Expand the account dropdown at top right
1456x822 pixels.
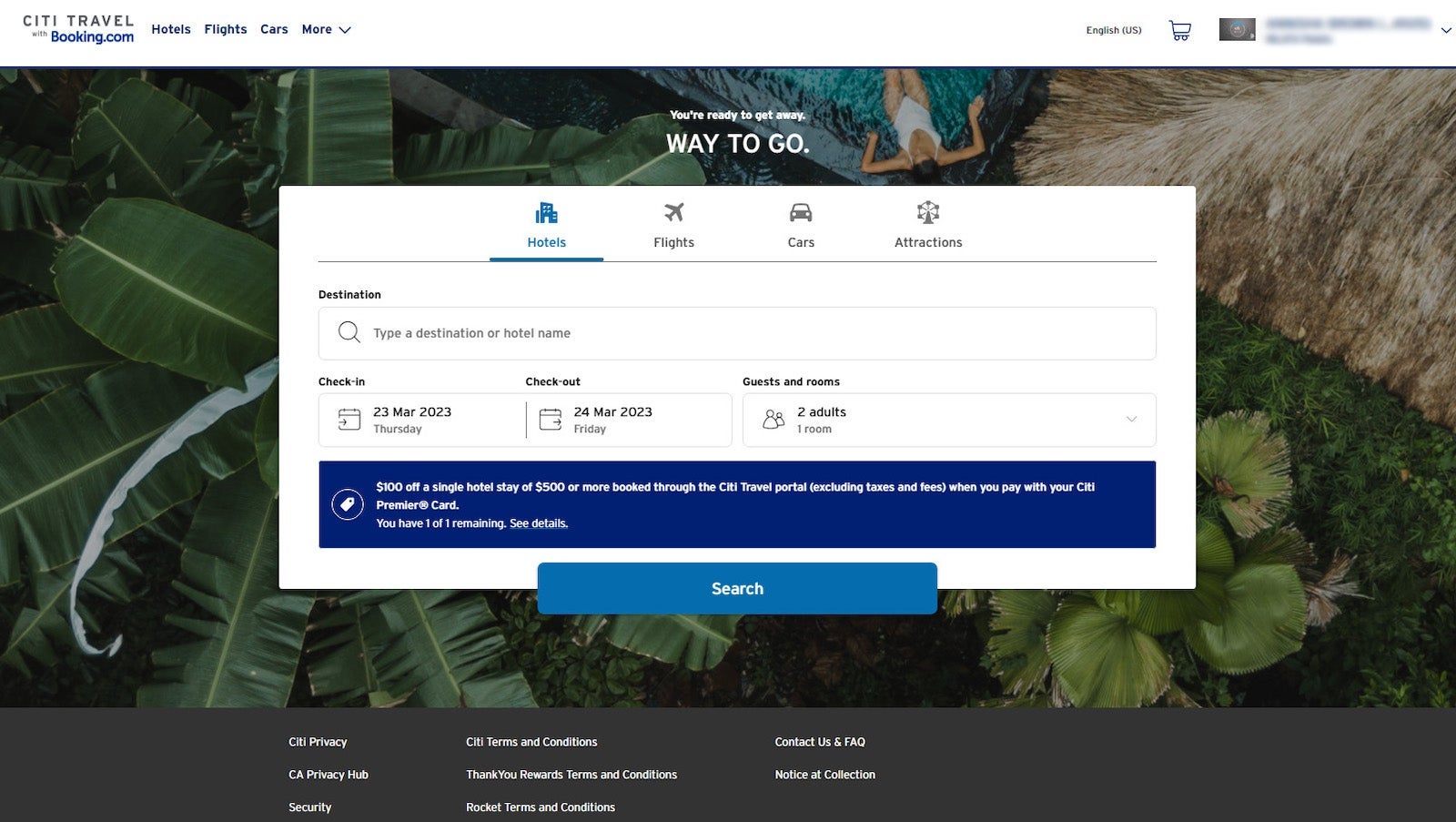[1446, 29]
